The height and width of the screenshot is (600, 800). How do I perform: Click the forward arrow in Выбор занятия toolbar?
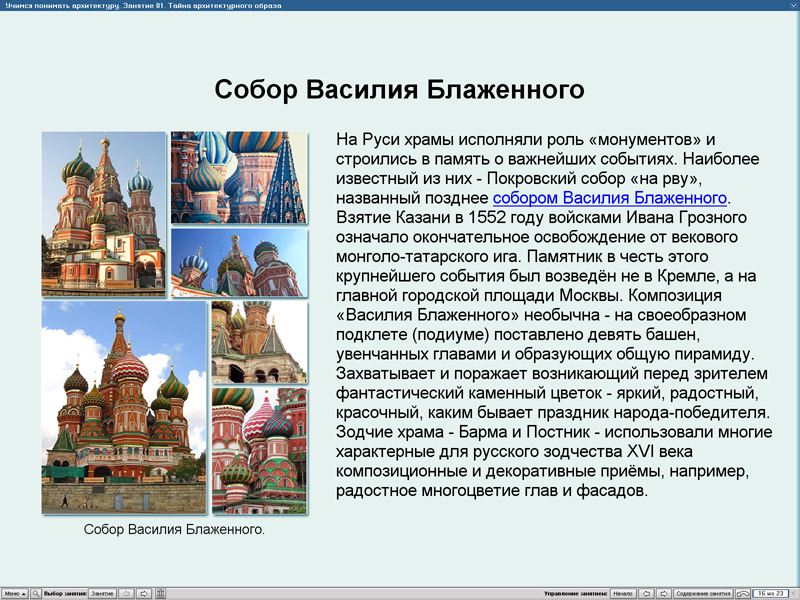[x=145, y=593]
